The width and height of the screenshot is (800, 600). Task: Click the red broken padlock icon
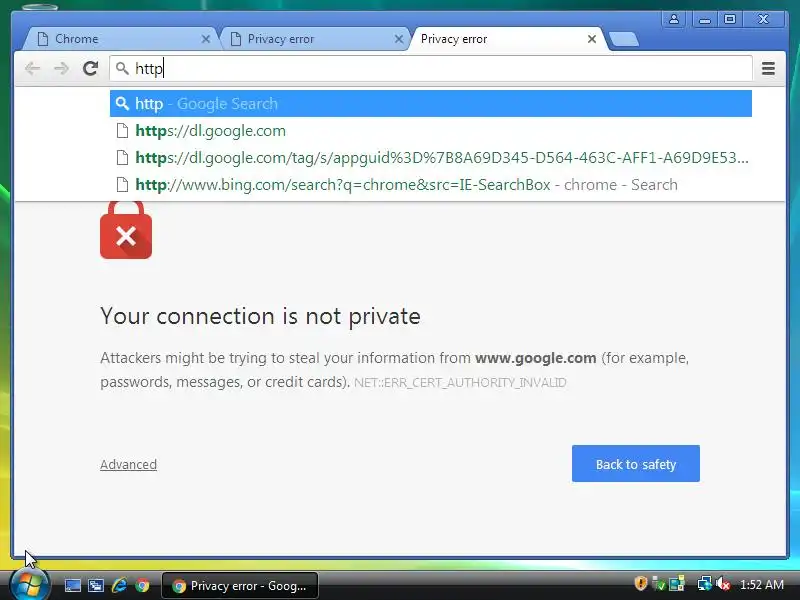tap(126, 230)
